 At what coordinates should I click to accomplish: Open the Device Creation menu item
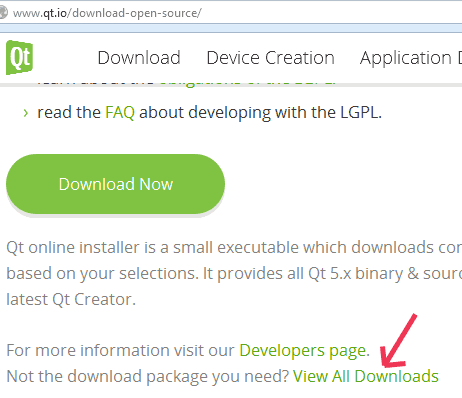click(x=270, y=58)
